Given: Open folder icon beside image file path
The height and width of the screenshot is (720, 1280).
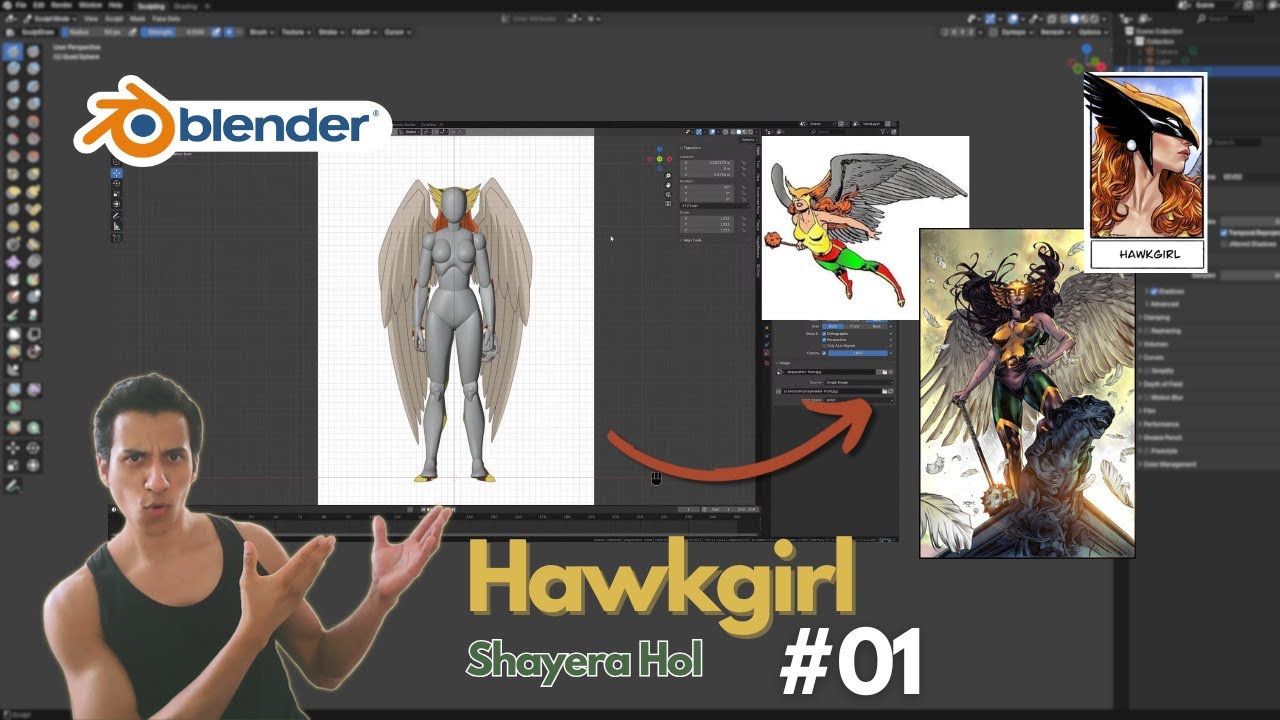Looking at the screenshot, I should (885, 391).
